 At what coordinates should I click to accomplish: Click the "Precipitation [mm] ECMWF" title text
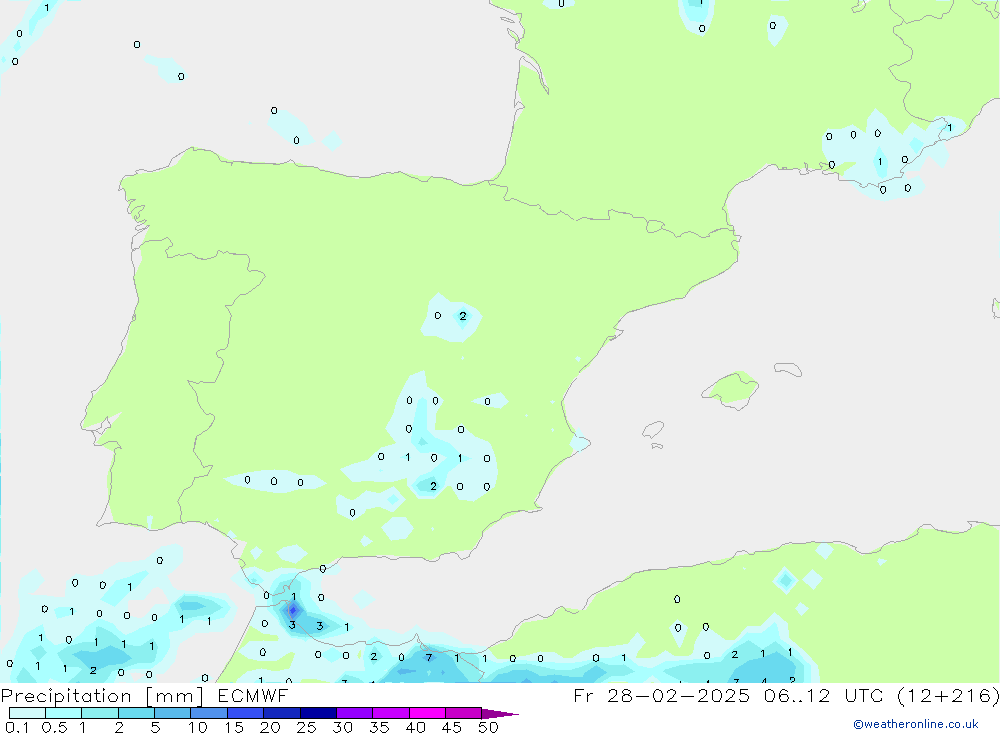[x=145, y=696]
